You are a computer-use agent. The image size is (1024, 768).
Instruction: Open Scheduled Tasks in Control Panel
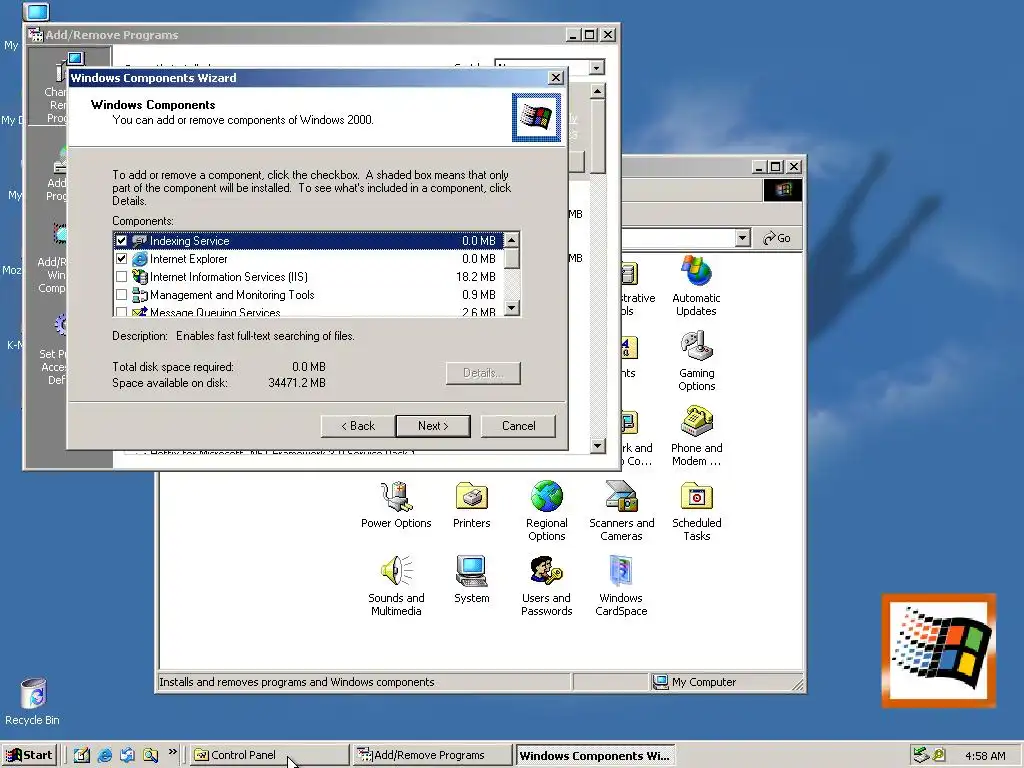point(696,511)
